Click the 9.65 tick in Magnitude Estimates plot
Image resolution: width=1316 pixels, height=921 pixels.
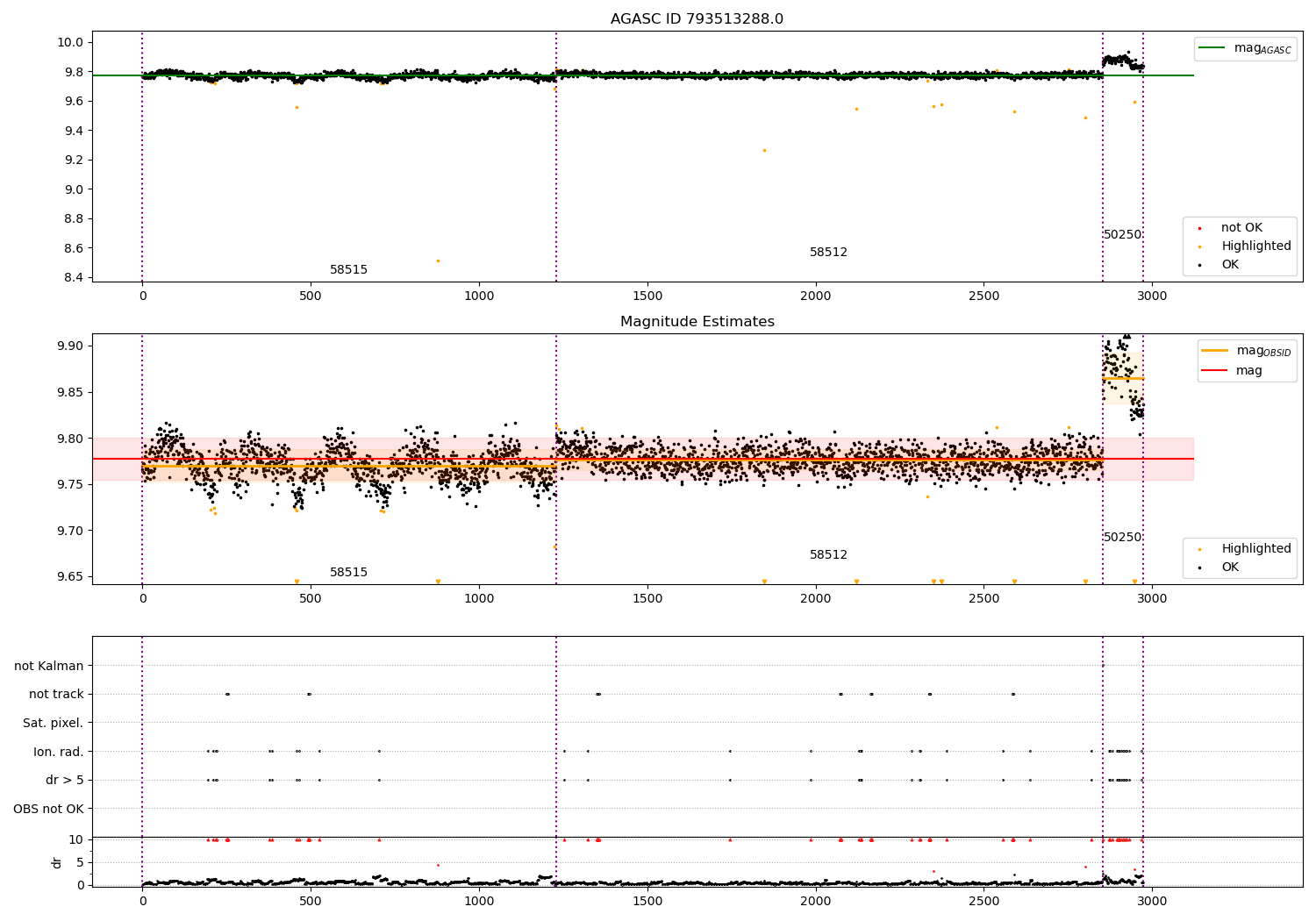tap(70, 577)
